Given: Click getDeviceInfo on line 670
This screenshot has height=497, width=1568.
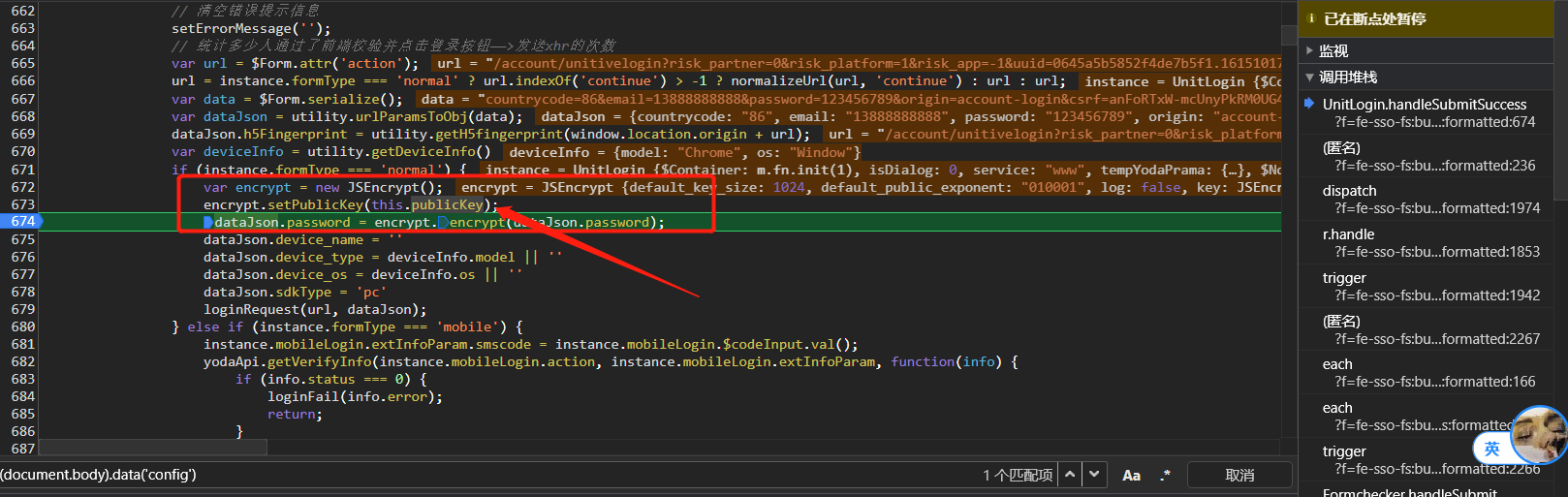Looking at the screenshot, I should point(423,151).
